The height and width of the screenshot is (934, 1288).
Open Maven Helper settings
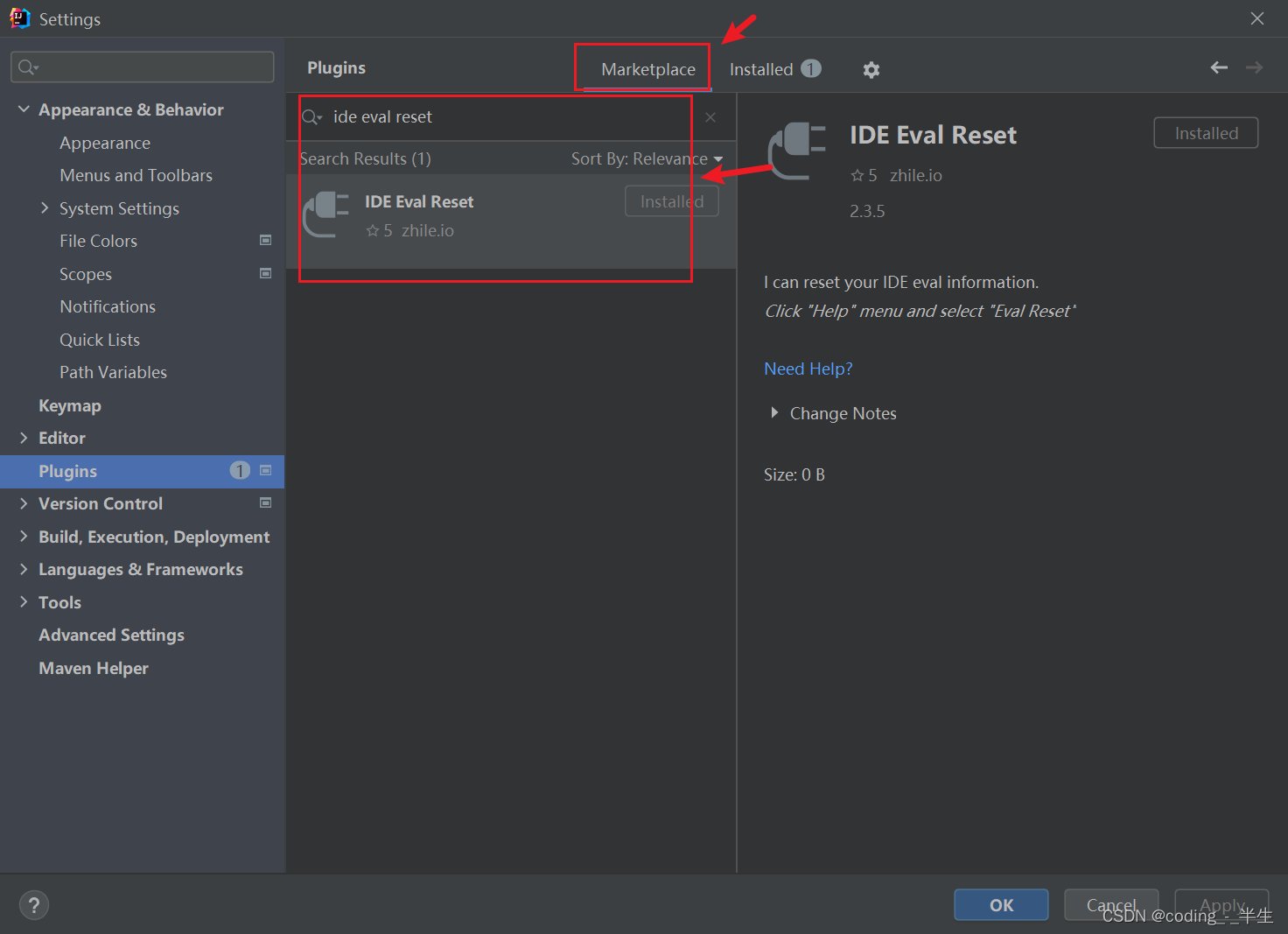pos(94,668)
